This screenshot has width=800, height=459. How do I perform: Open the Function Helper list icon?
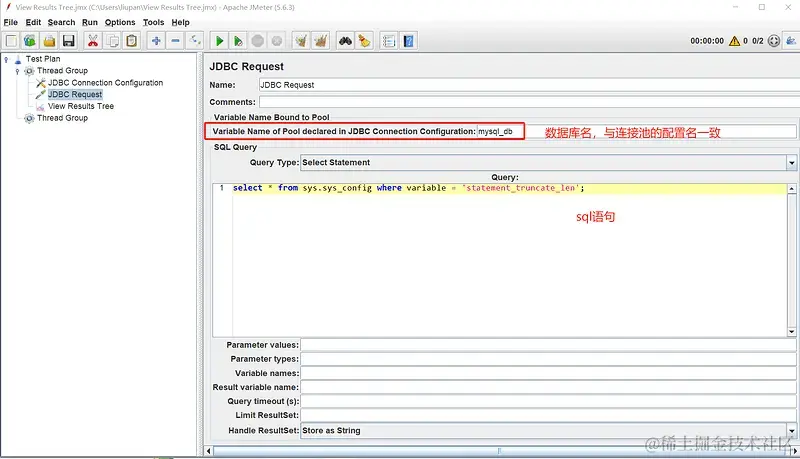point(389,41)
